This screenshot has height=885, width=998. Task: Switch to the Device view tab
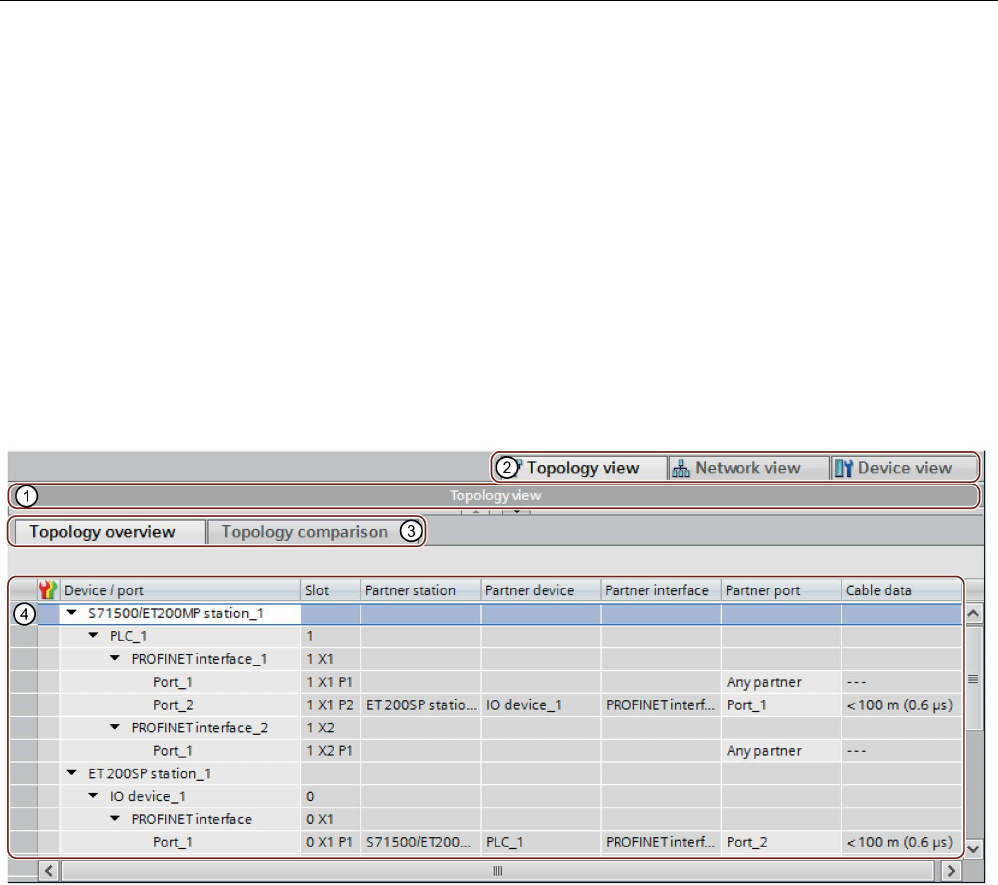[x=904, y=469]
